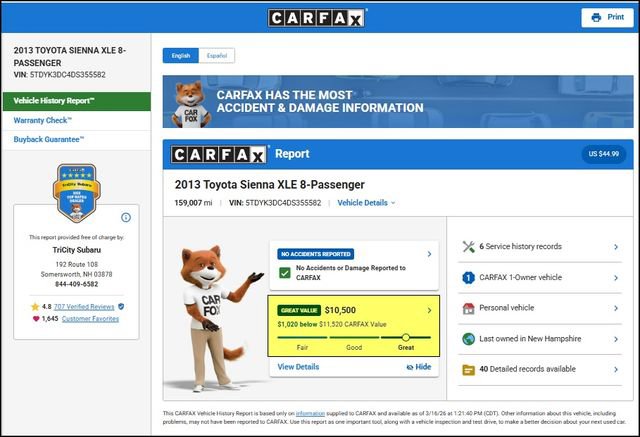Click the globe last owned icon
Image resolution: width=640 pixels, height=437 pixels.
pos(468,339)
